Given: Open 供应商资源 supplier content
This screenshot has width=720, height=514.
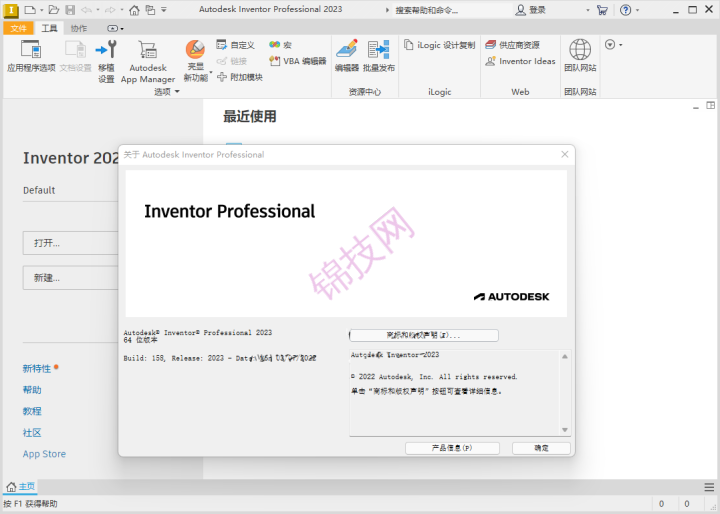Looking at the screenshot, I should tap(512, 45).
